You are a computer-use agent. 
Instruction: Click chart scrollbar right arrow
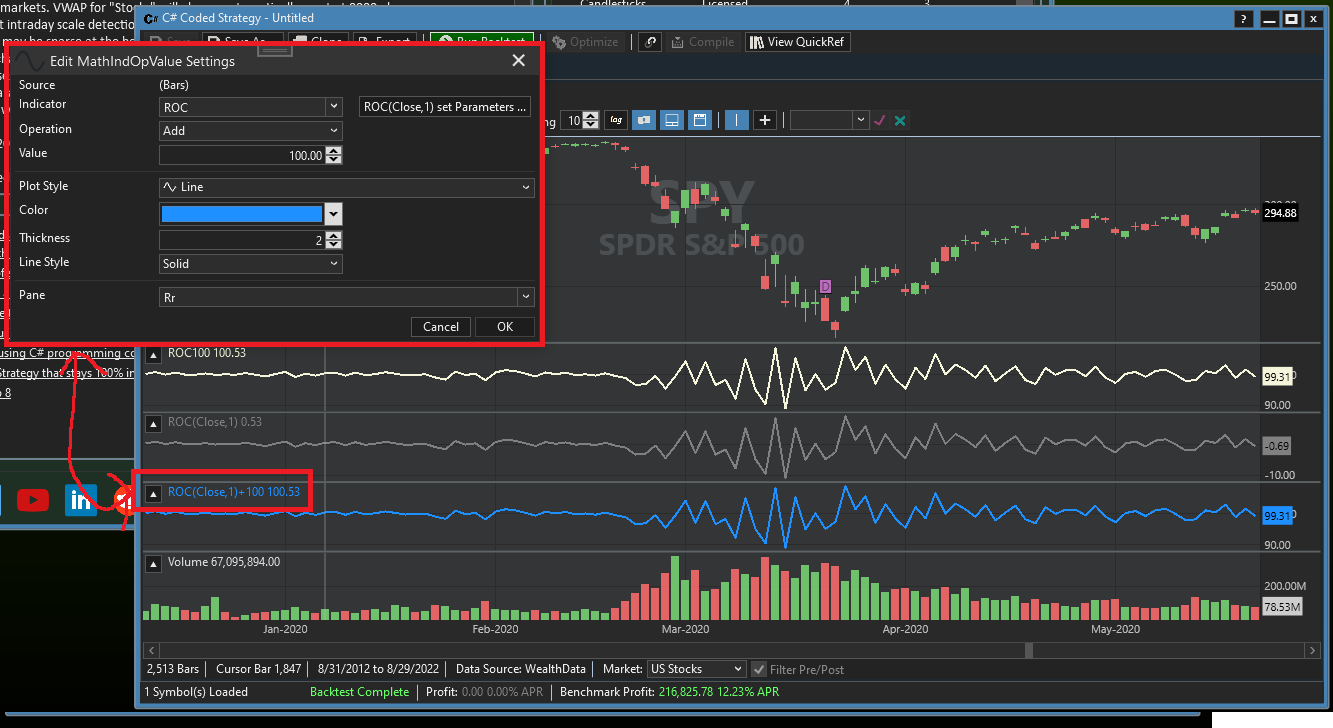pyautogui.click(x=1312, y=650)
